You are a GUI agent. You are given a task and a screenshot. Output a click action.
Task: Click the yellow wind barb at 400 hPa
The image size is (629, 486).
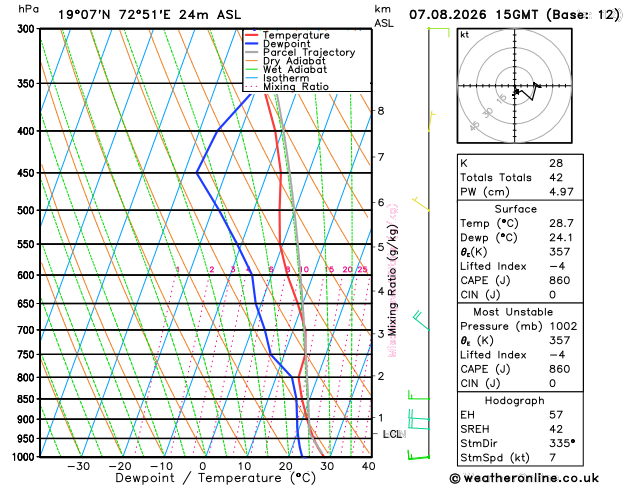pyautogui.click(x=432, y=122)
